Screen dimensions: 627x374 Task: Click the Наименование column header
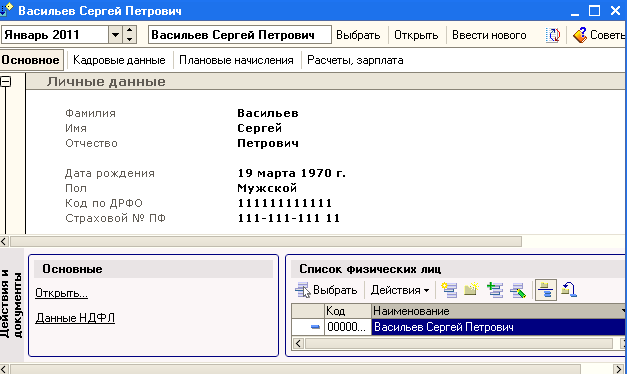point(499,311)
